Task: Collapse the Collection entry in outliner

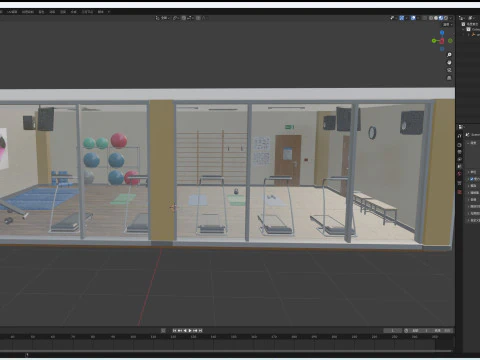Action: click(x=463, y=30)
